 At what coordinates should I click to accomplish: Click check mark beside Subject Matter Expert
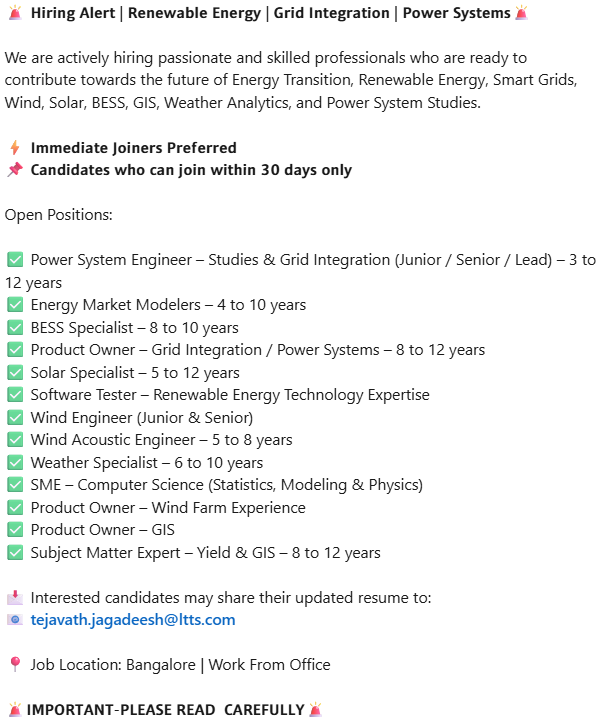pyautogui.click(x=15, y=552)
